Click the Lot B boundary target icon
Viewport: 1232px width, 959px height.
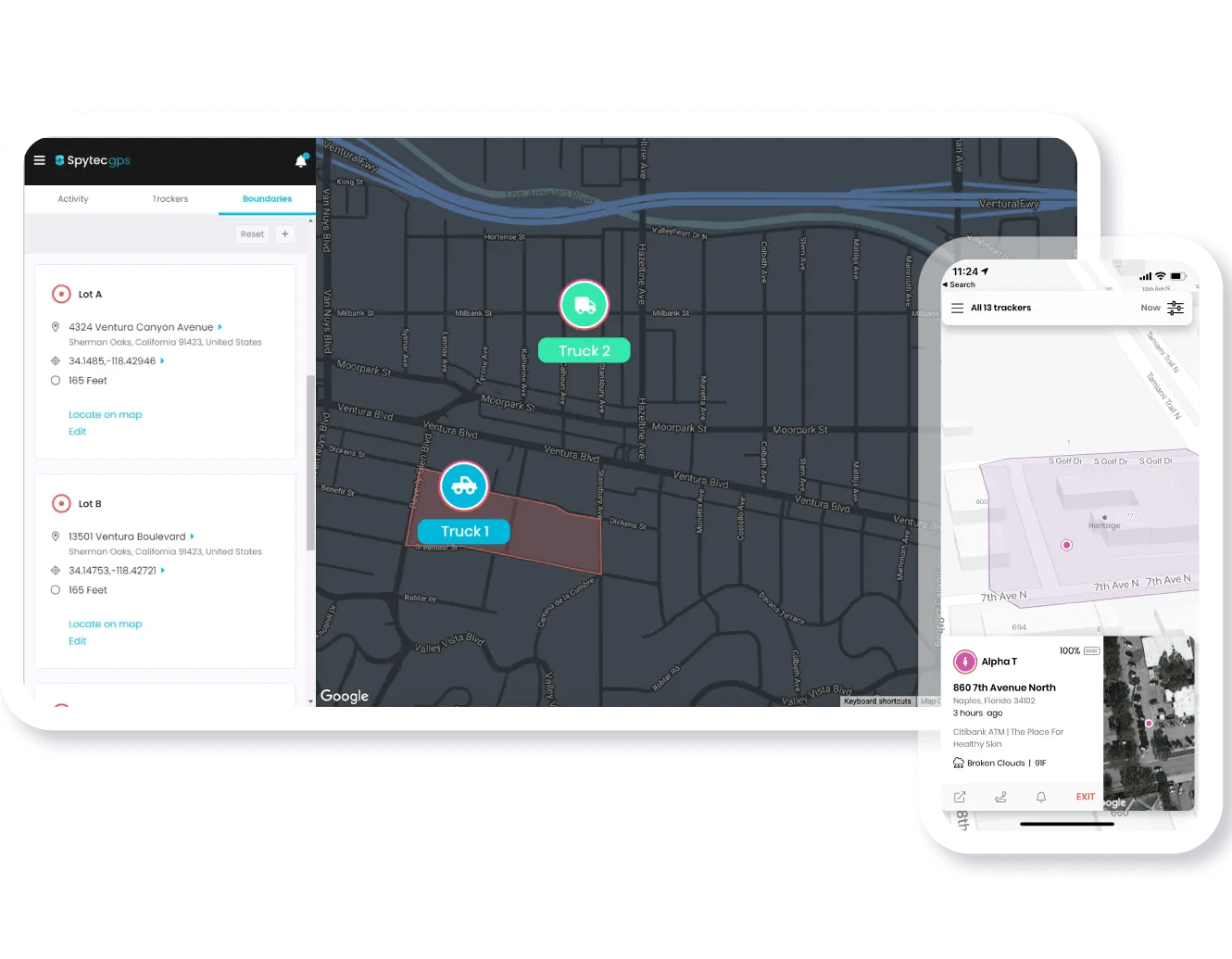(61, 504)
